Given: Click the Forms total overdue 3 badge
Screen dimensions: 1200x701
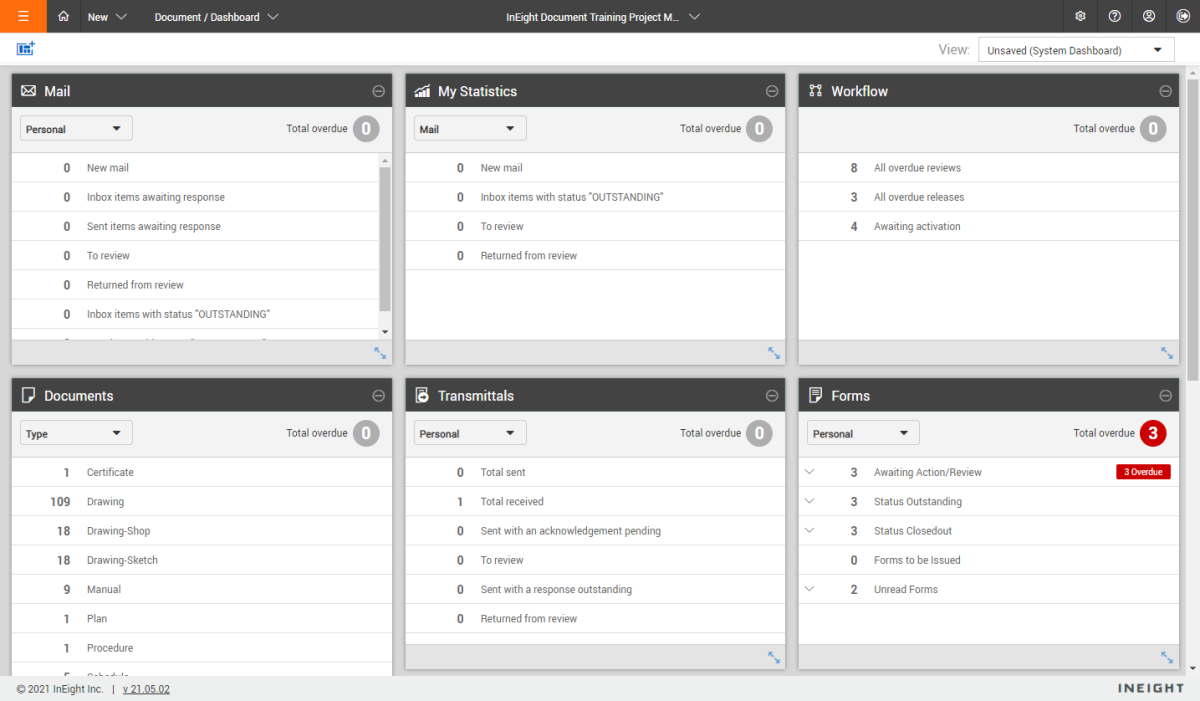Looking at the screenshot, I should pyautogui.click(x=1152, y=433).
